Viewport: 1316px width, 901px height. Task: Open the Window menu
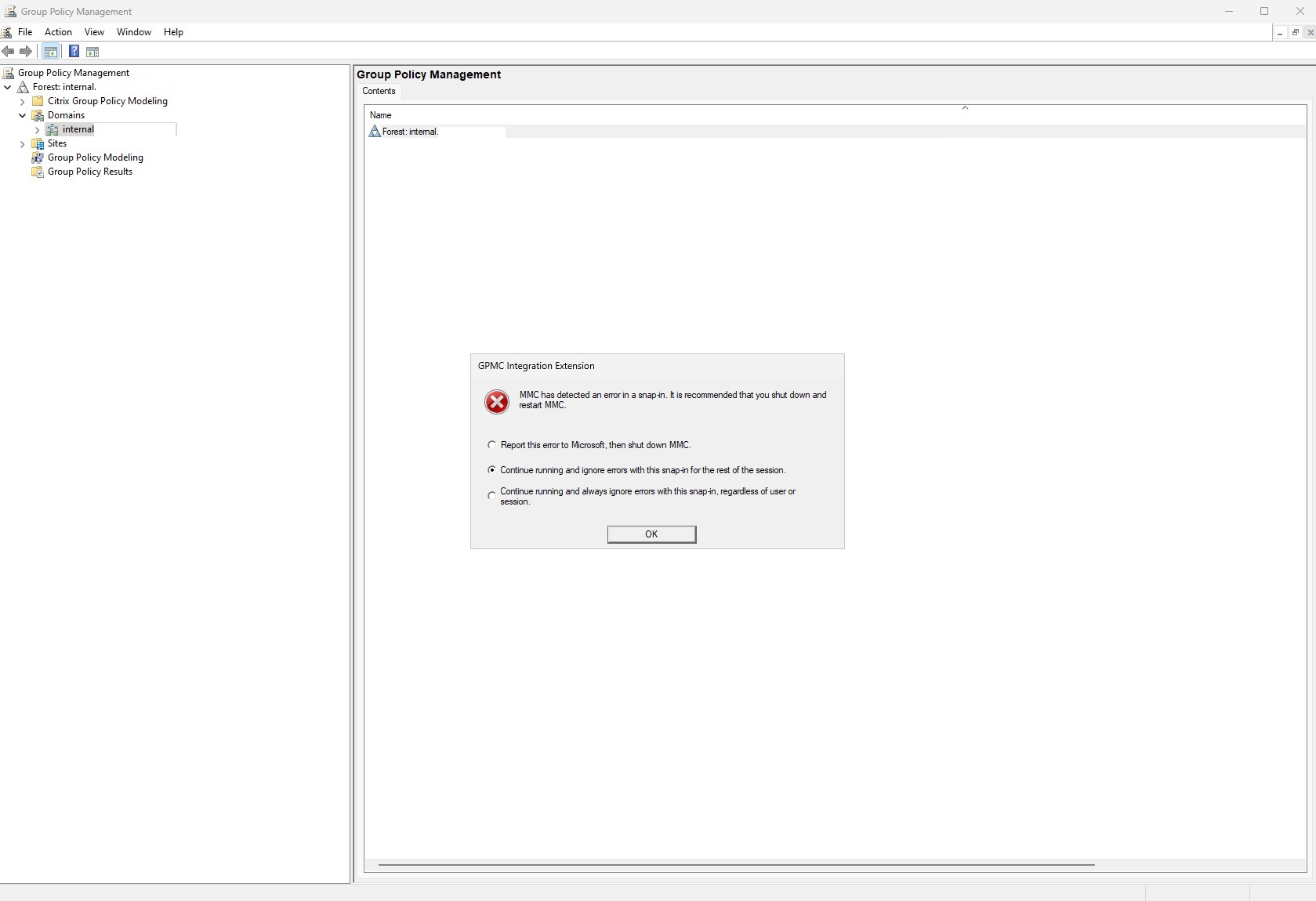click(x=133, y=32)
